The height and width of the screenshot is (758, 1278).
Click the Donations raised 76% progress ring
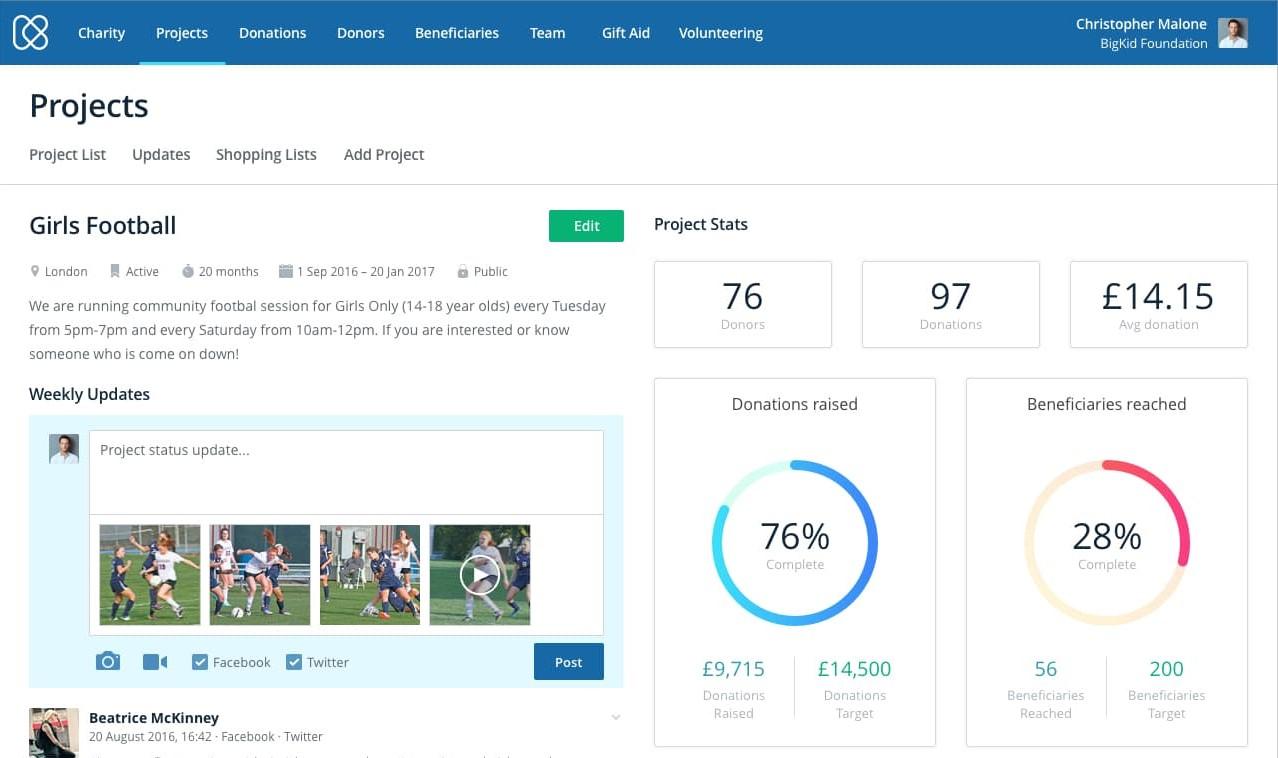[x=795, y=545]
